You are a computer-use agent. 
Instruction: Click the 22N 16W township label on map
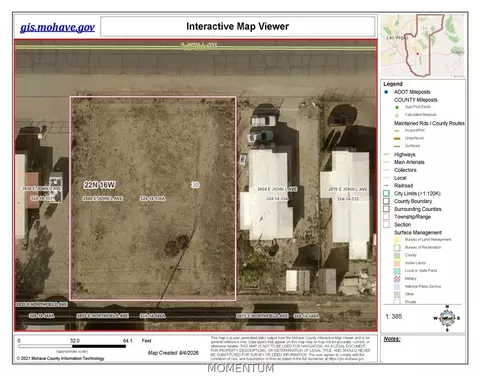click(99, 185)
